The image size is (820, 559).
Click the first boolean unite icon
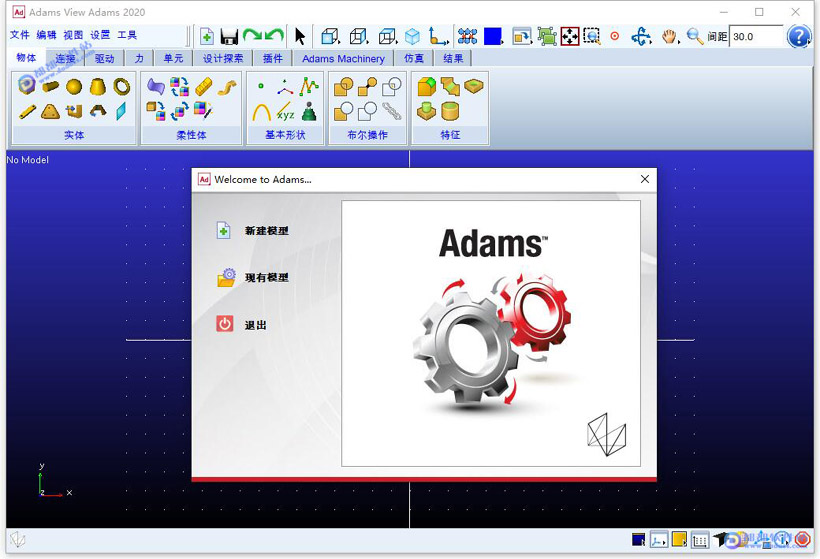coord(344,86)
